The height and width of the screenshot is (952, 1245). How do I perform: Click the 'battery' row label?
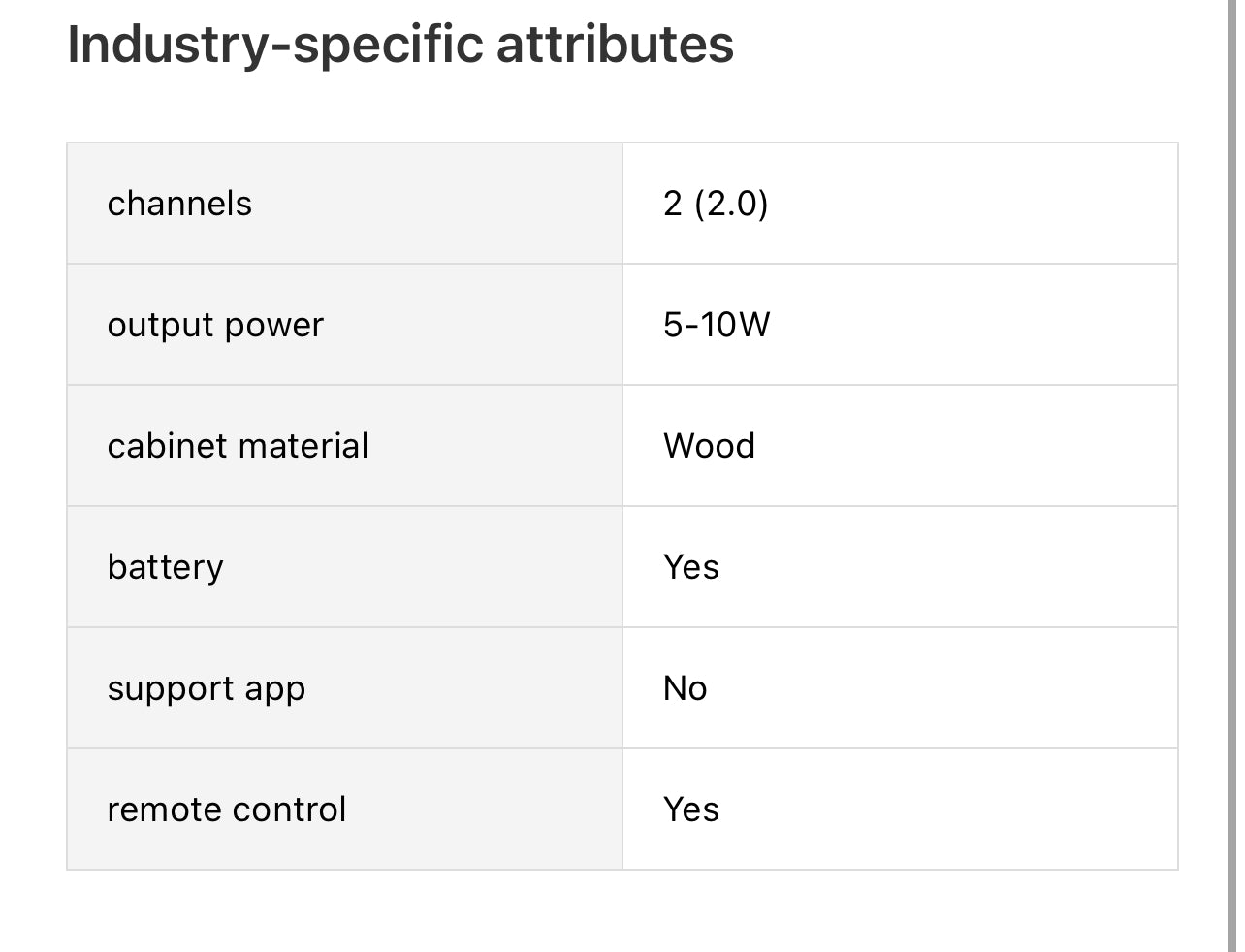coord(165,567)
